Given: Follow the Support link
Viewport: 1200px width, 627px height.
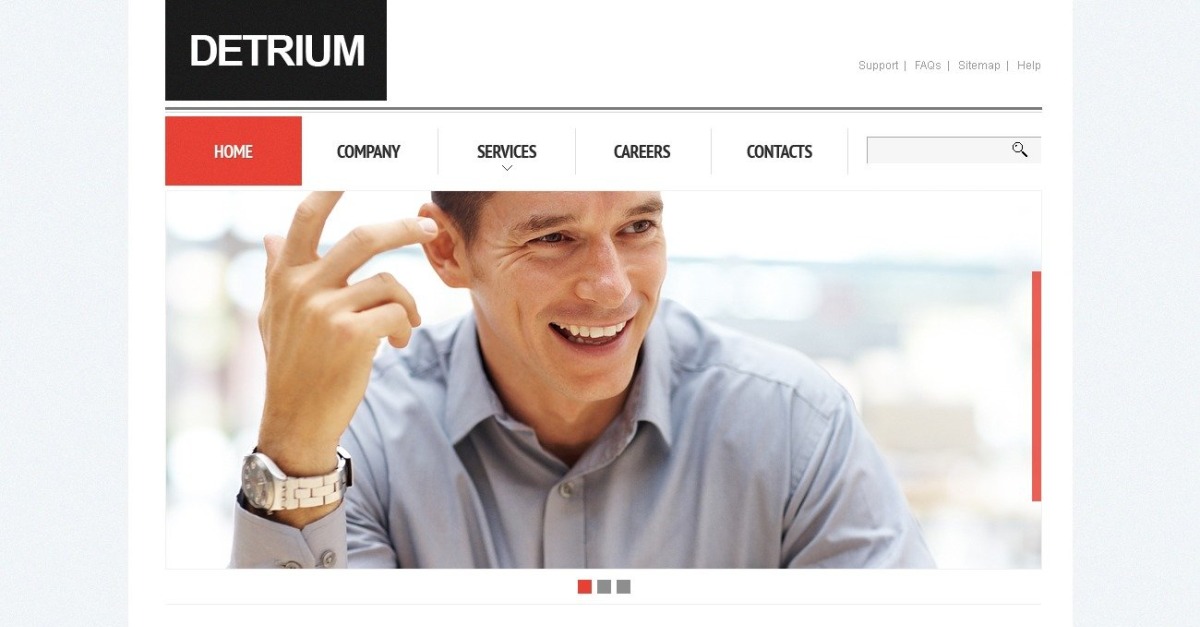Looking at the screenshot, I should point(878,65).
